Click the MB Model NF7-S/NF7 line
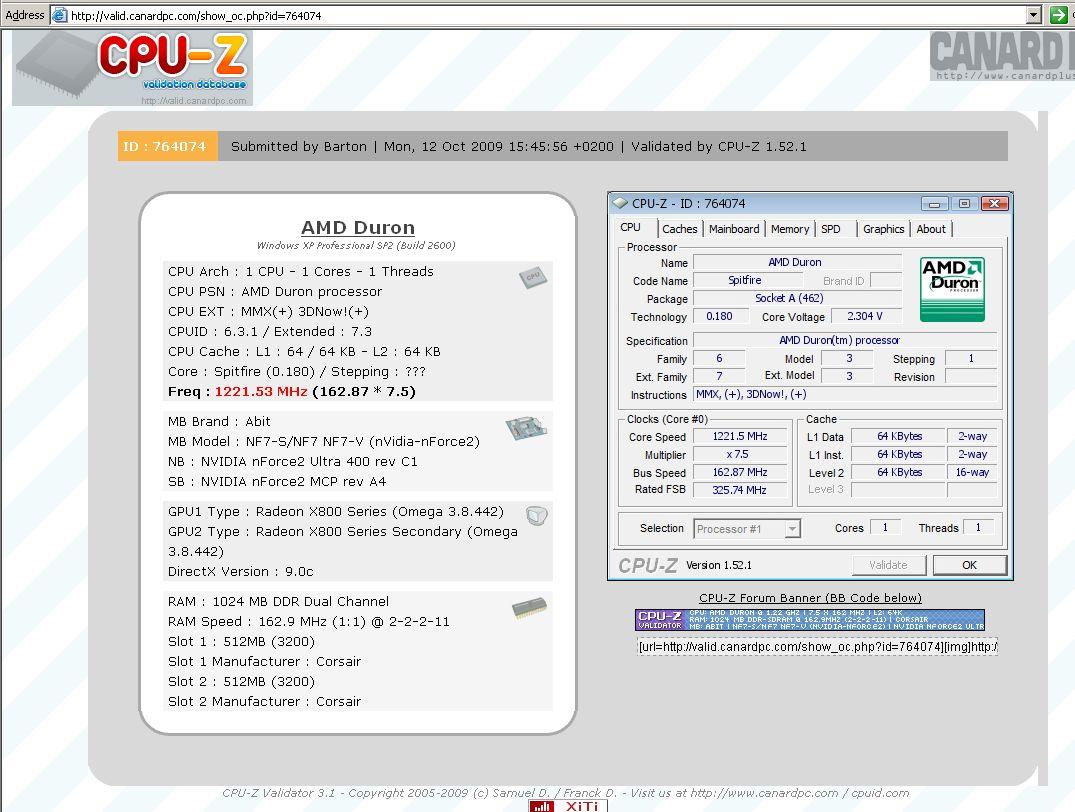The image size is (1075, 812). tap(324, 441)
